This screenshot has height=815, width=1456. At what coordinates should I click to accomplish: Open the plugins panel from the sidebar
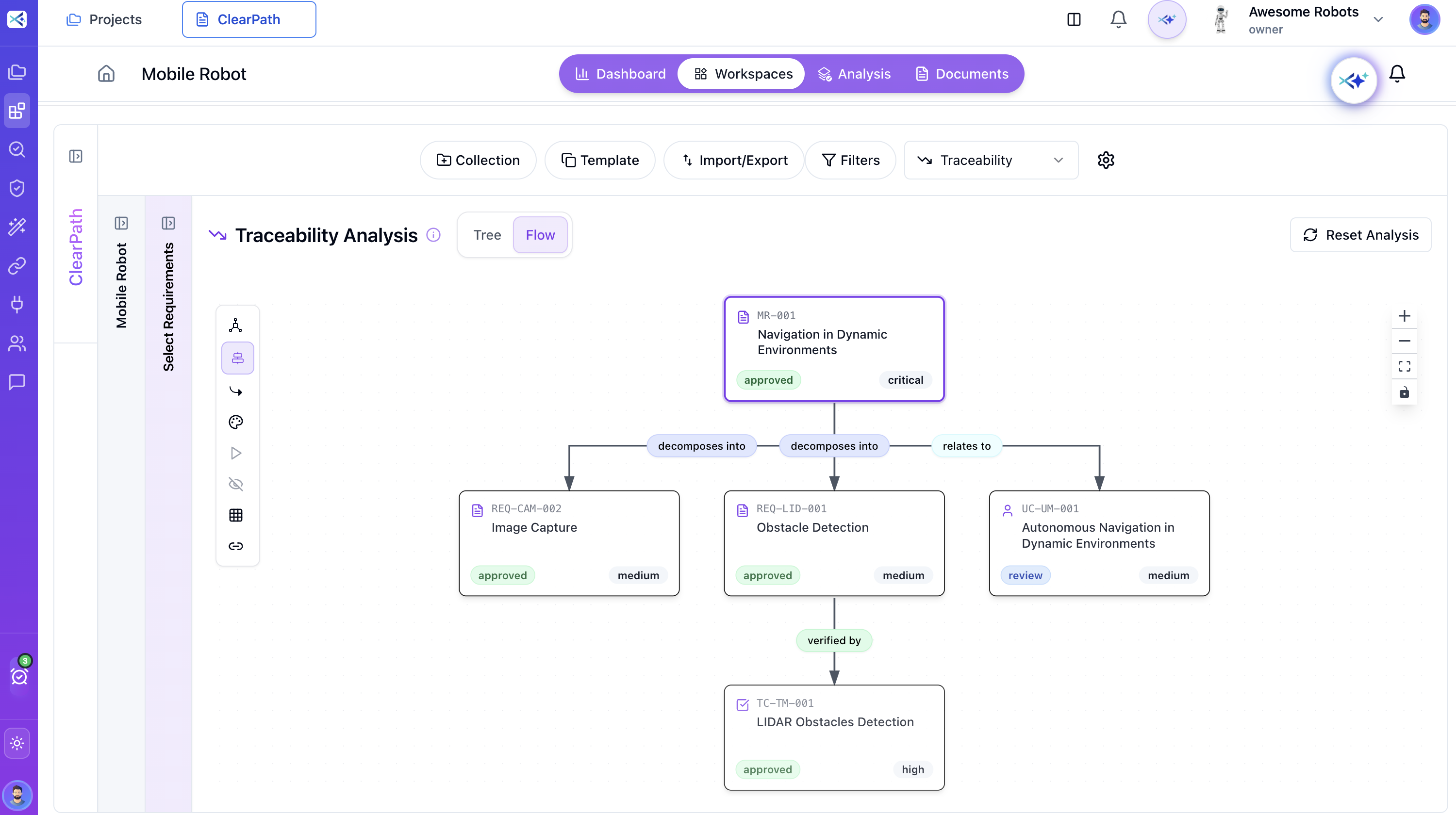(17, 305)
